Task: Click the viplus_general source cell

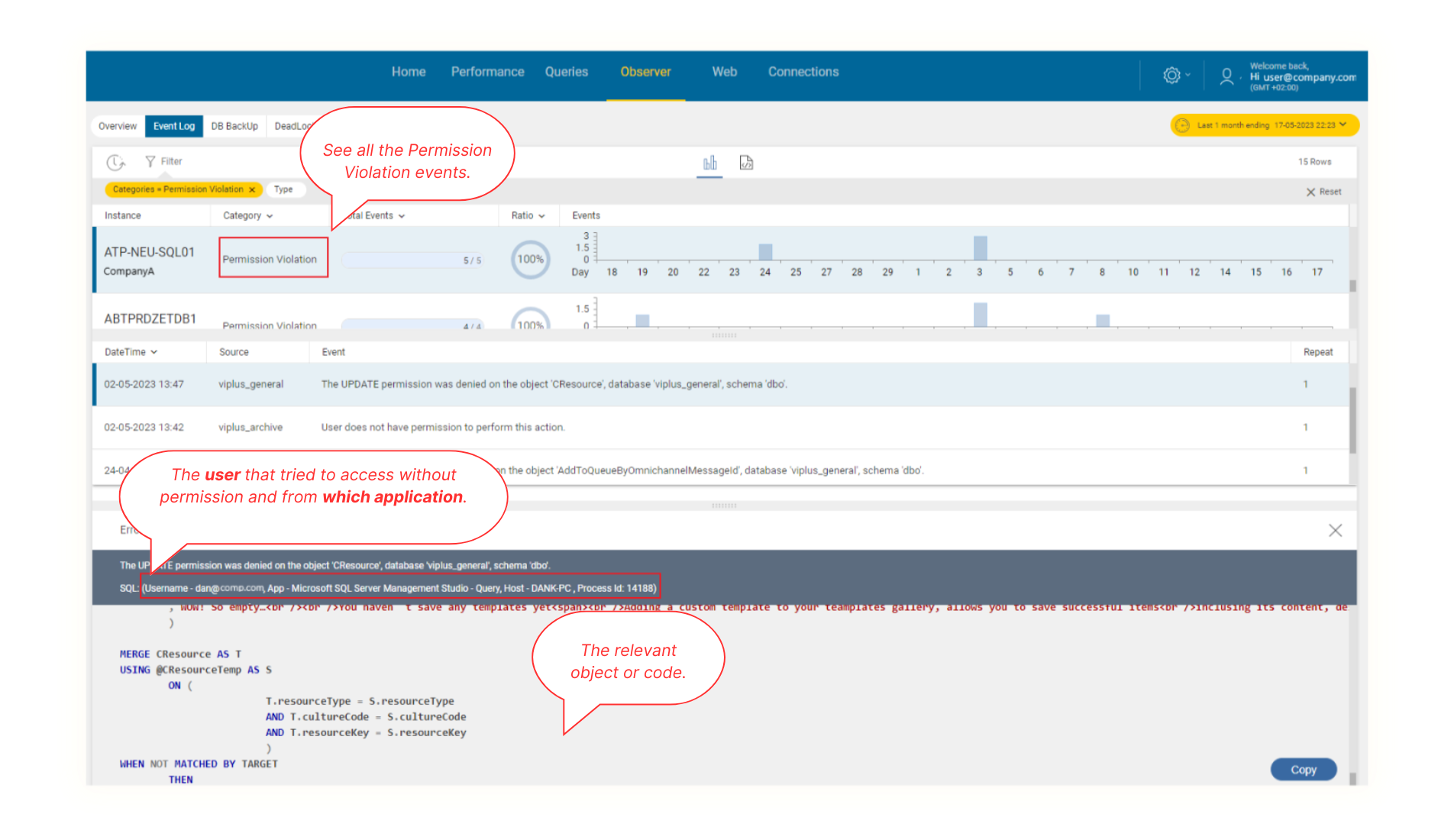Action: pos(250,384)
